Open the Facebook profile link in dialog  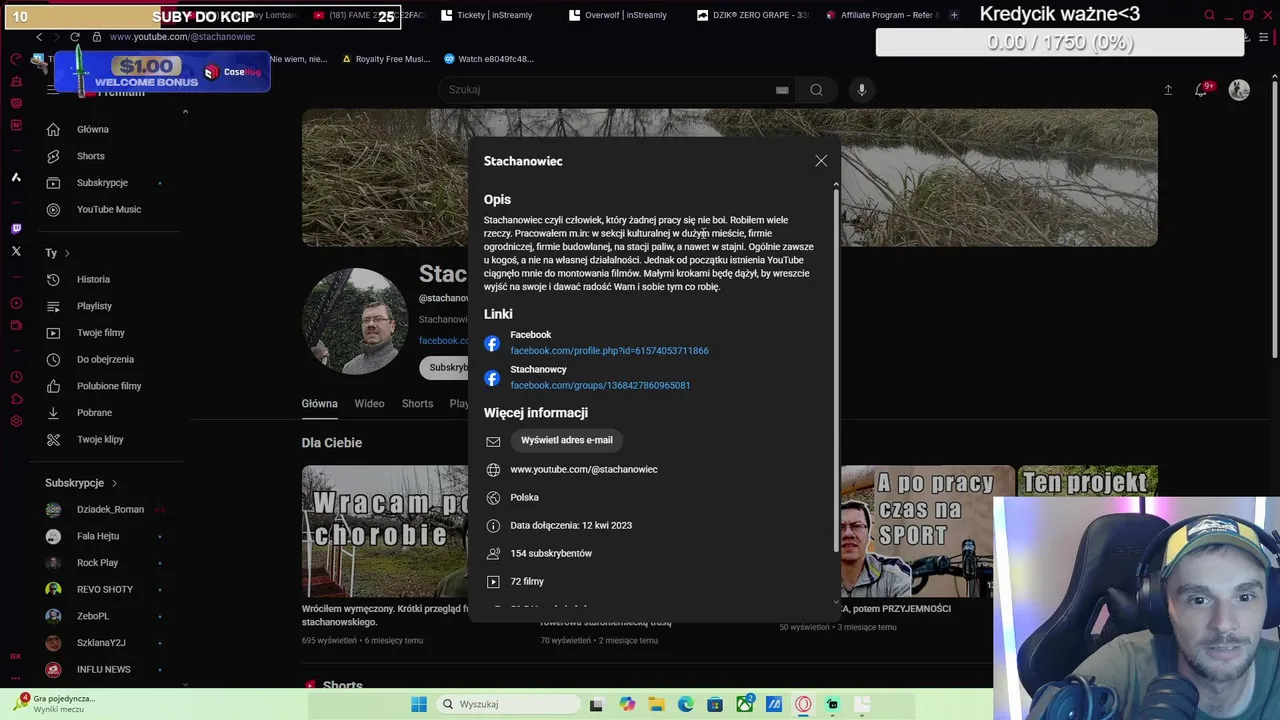point(609,351)
